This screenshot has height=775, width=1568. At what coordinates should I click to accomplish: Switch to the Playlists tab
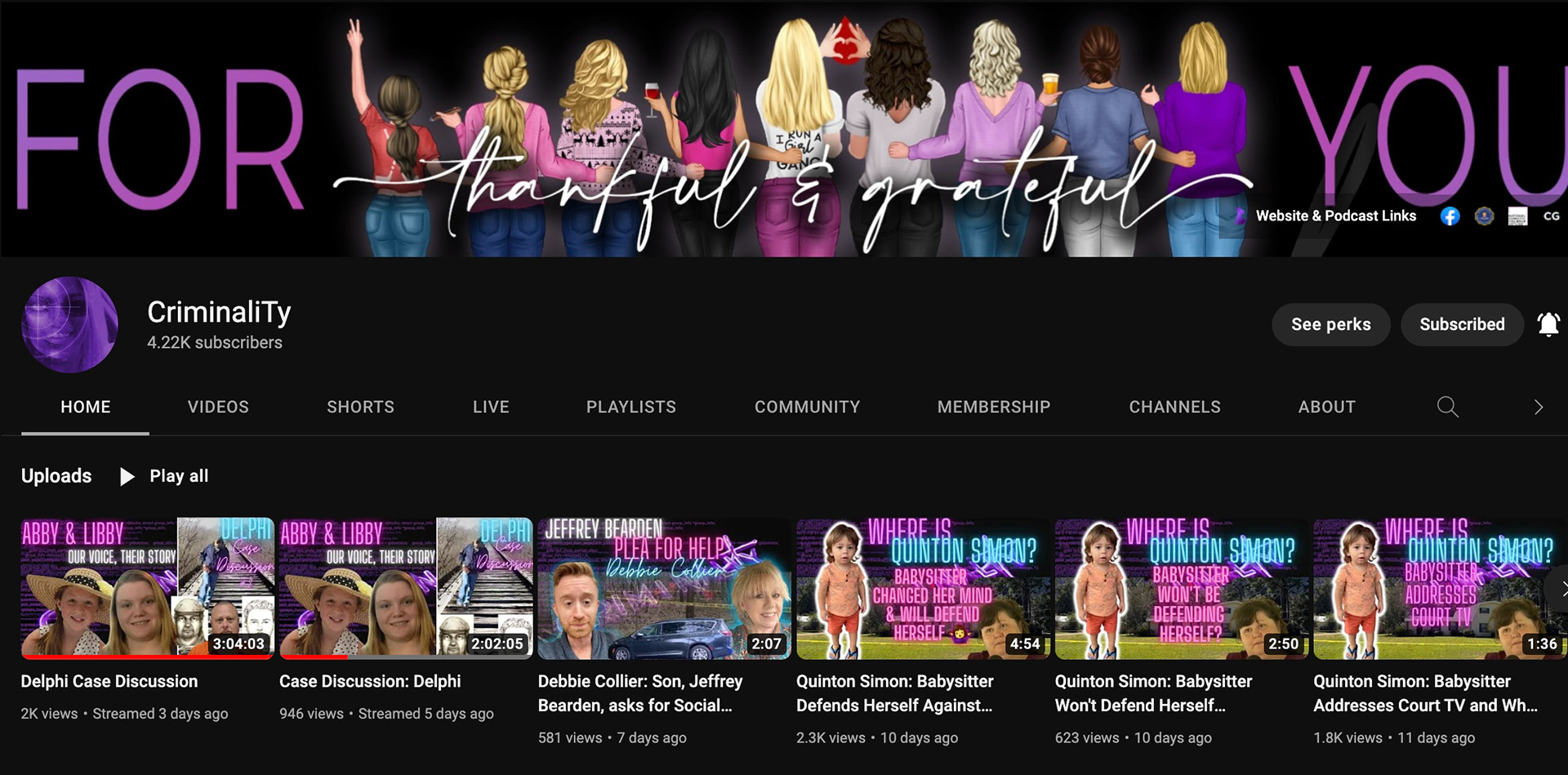(x=631, y=407)
